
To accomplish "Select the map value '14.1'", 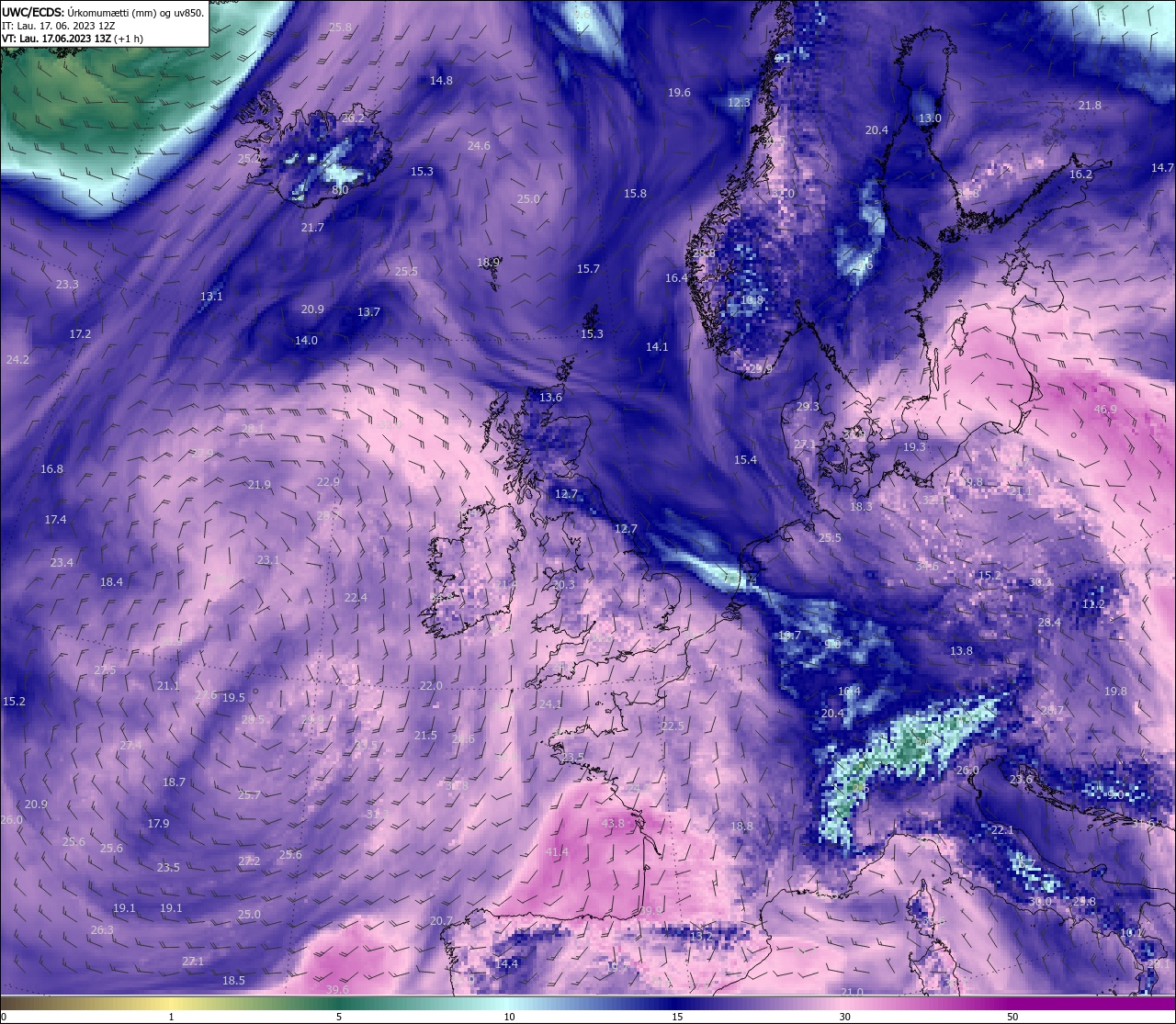I will 657,347.
